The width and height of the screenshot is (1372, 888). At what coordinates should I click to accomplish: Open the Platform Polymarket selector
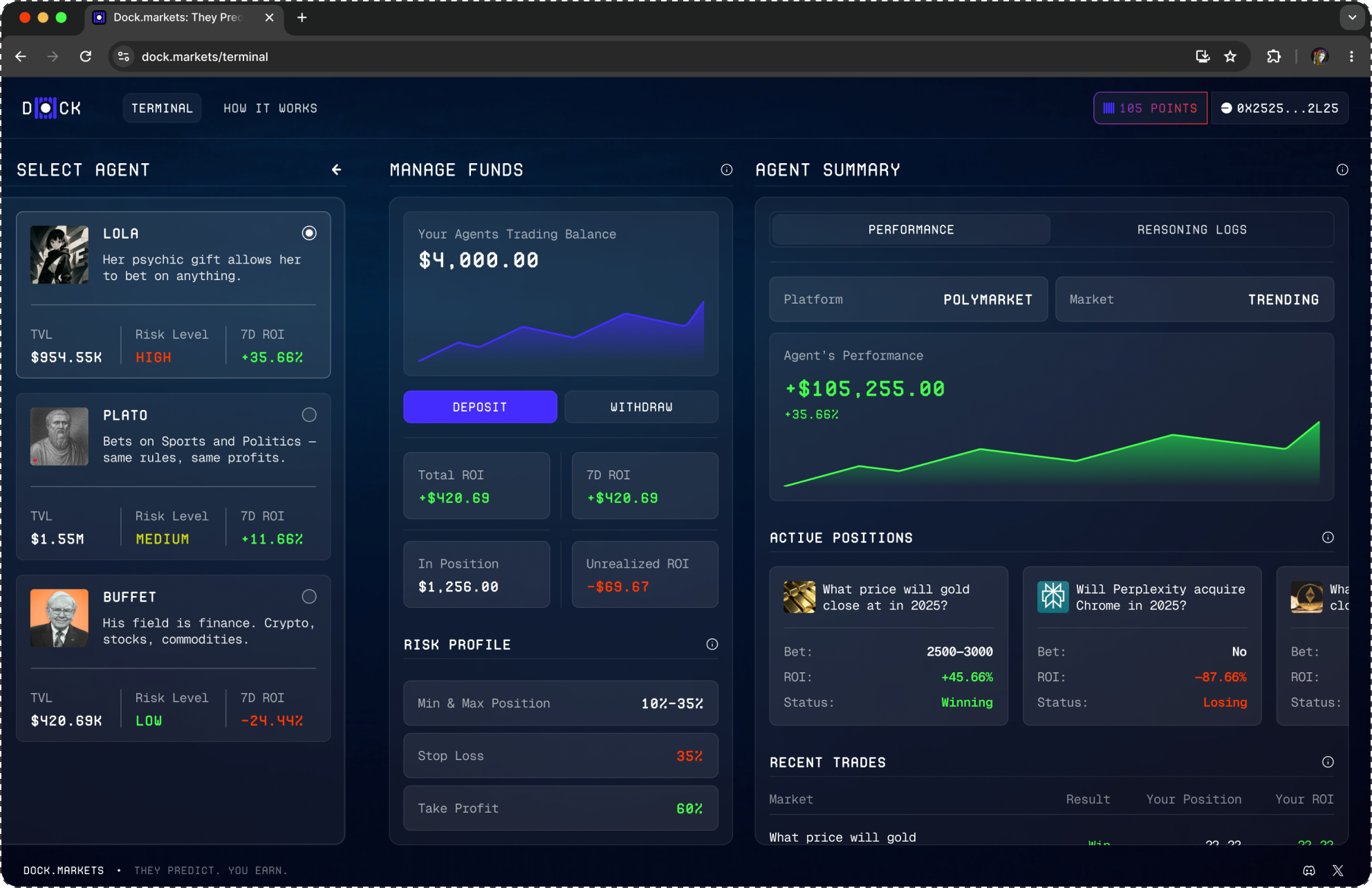pos(908,299)
